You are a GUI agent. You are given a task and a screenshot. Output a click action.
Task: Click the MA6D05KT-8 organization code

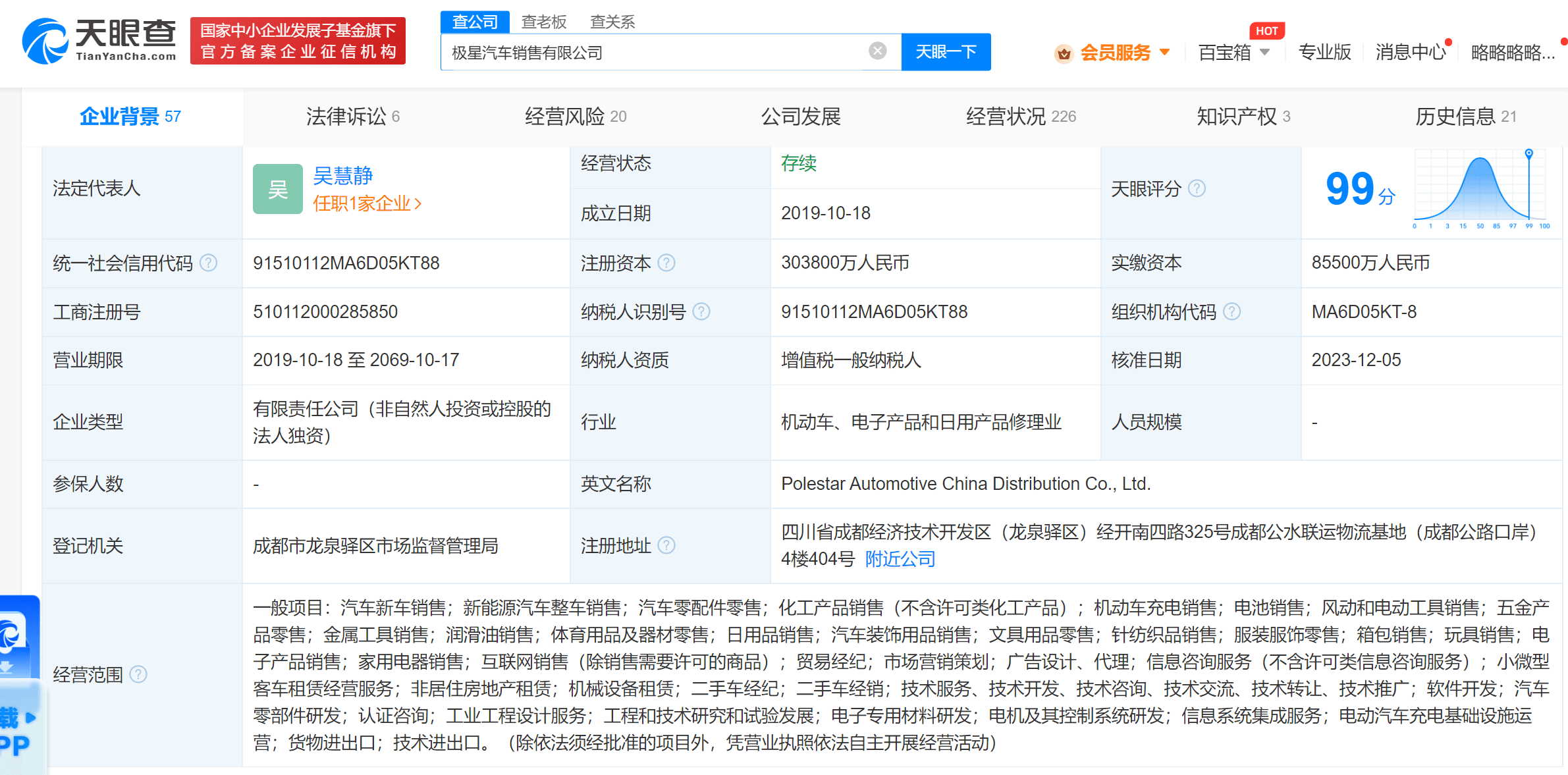pos(1364,311)
